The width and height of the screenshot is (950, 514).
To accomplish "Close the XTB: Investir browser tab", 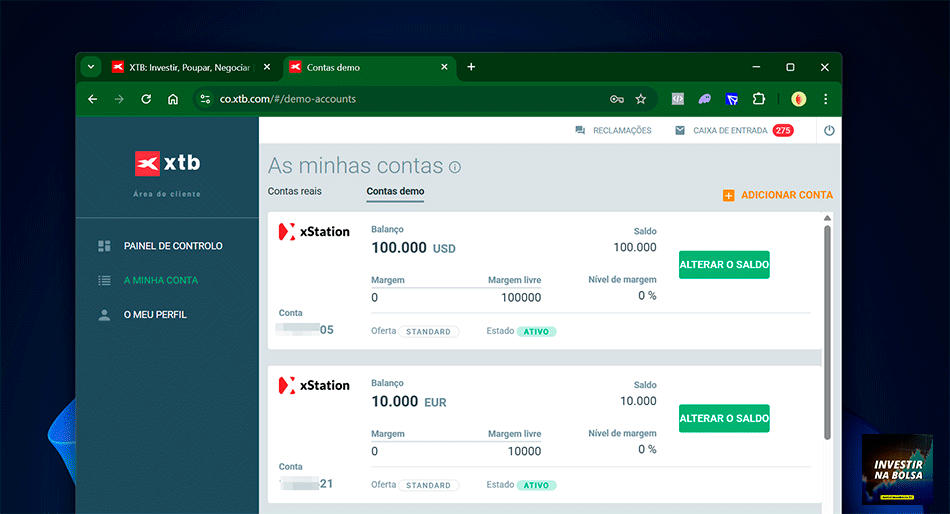I will (267, 67).
